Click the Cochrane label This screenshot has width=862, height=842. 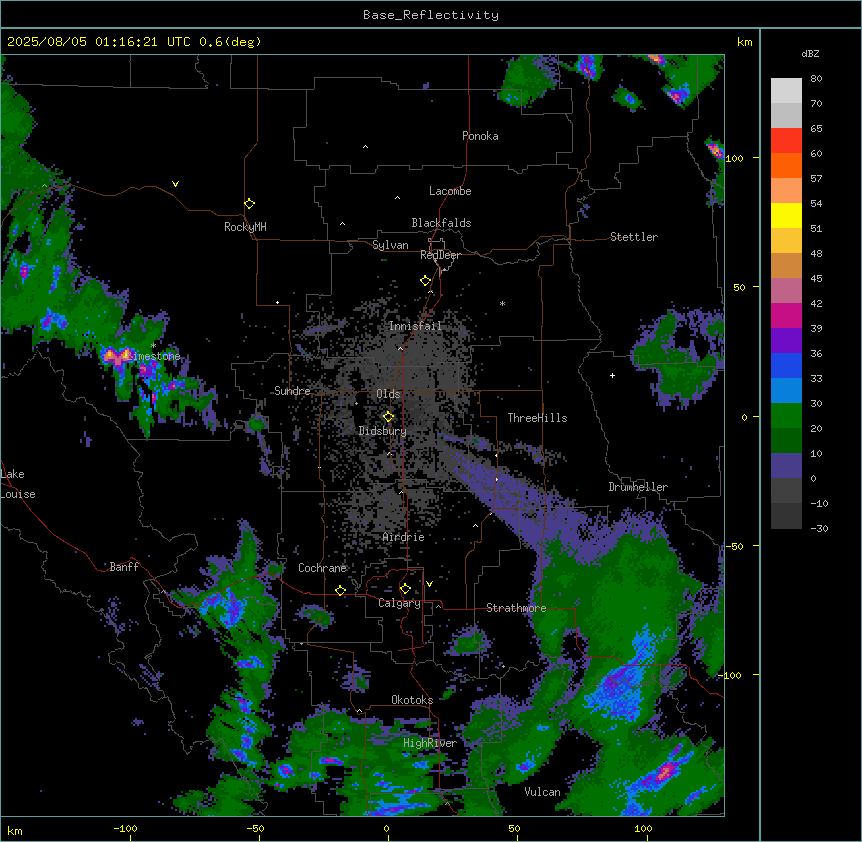pyautogui.click(x=322, y=568)
